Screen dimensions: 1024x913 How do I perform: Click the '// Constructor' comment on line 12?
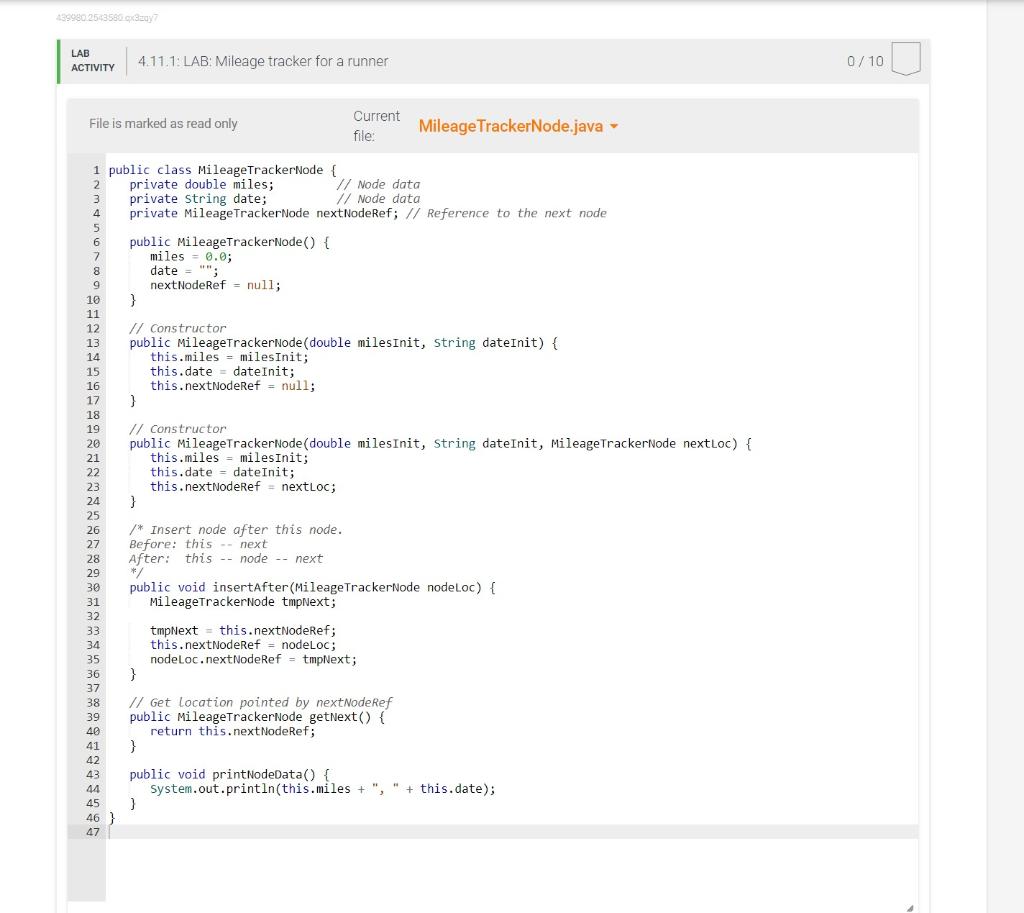click(x=177, y=327)
